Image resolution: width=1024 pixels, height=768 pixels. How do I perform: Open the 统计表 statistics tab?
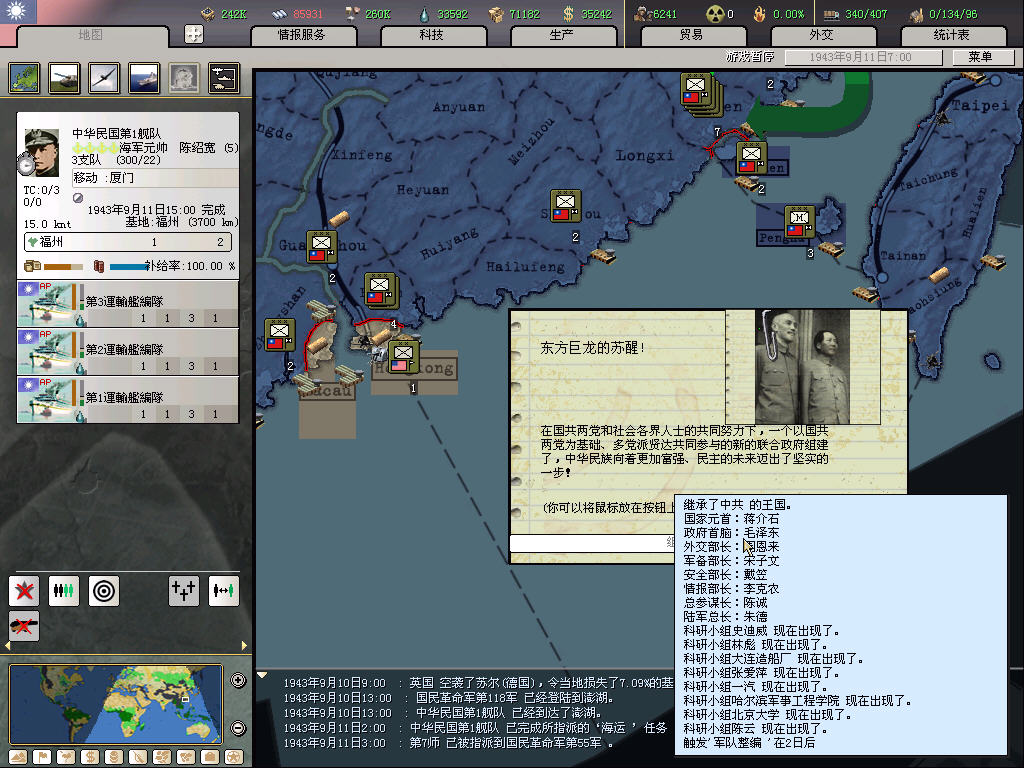[952, 35]
